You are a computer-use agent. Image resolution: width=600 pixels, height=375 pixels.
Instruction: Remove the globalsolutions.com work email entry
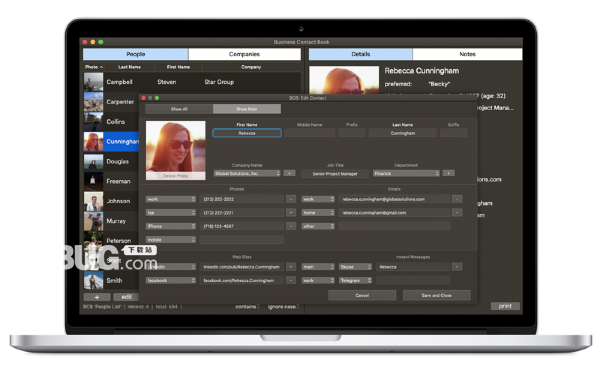click(x=457, y=199)
